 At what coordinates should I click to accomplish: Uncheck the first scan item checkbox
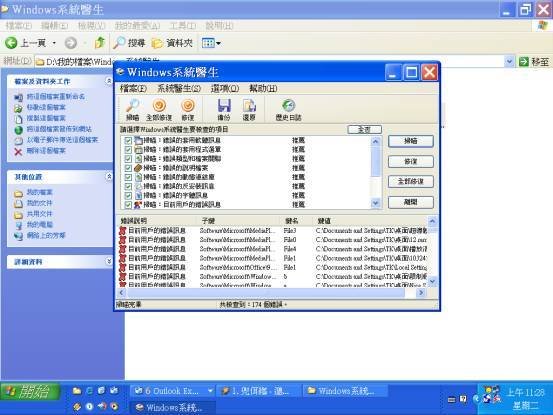click(x=128, y=140)
